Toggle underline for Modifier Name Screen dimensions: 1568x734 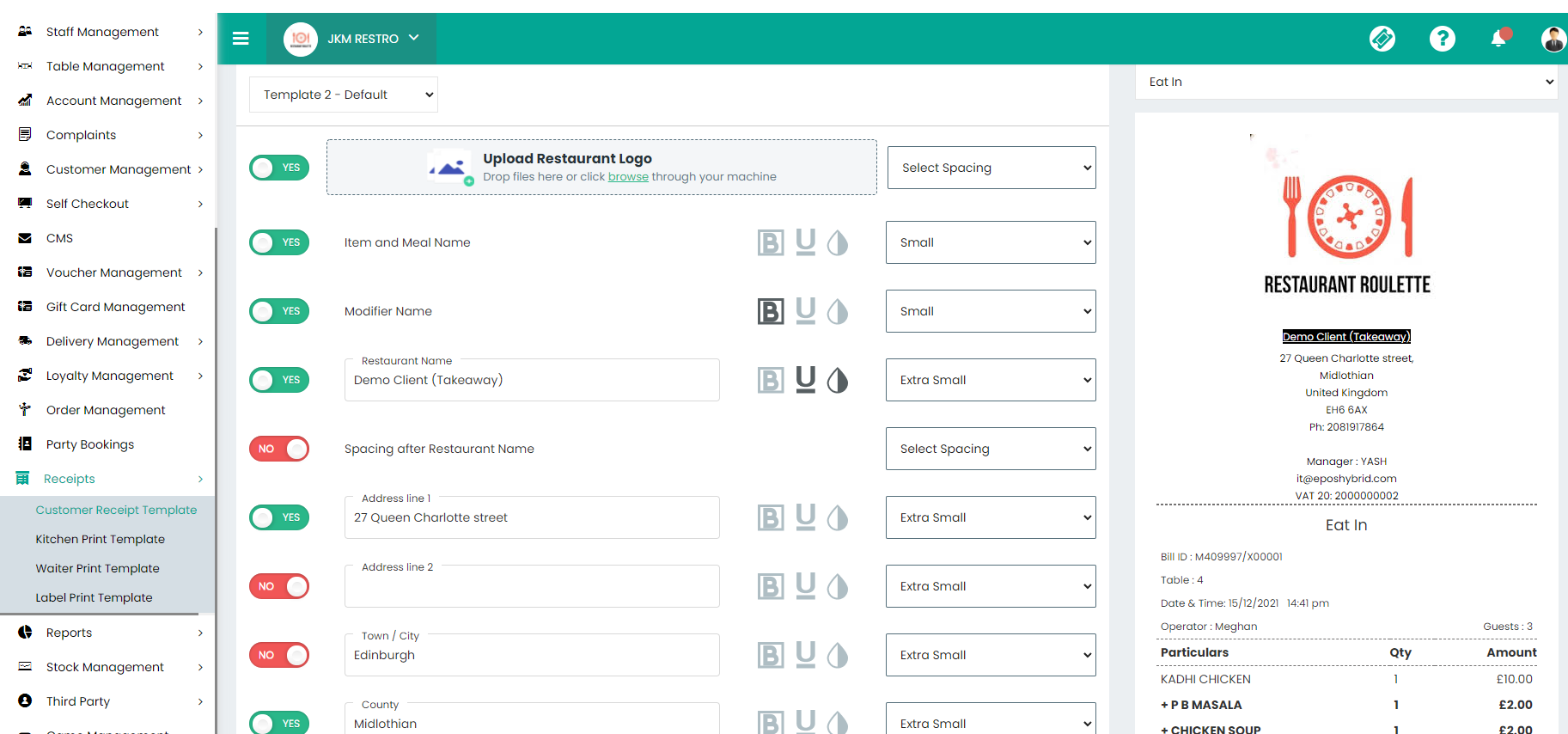coord(805,311)
